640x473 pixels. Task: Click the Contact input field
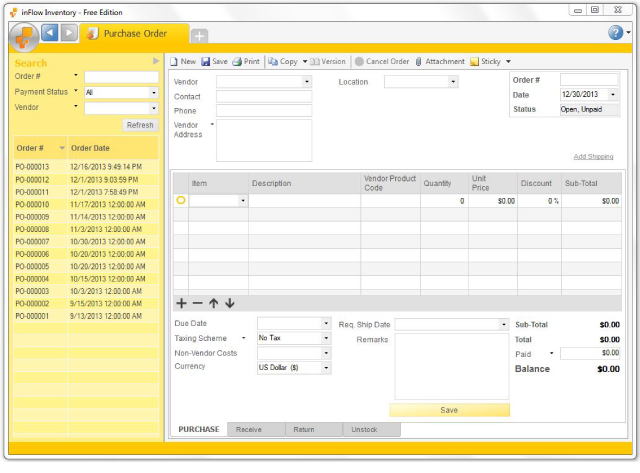tap(264, 97)
